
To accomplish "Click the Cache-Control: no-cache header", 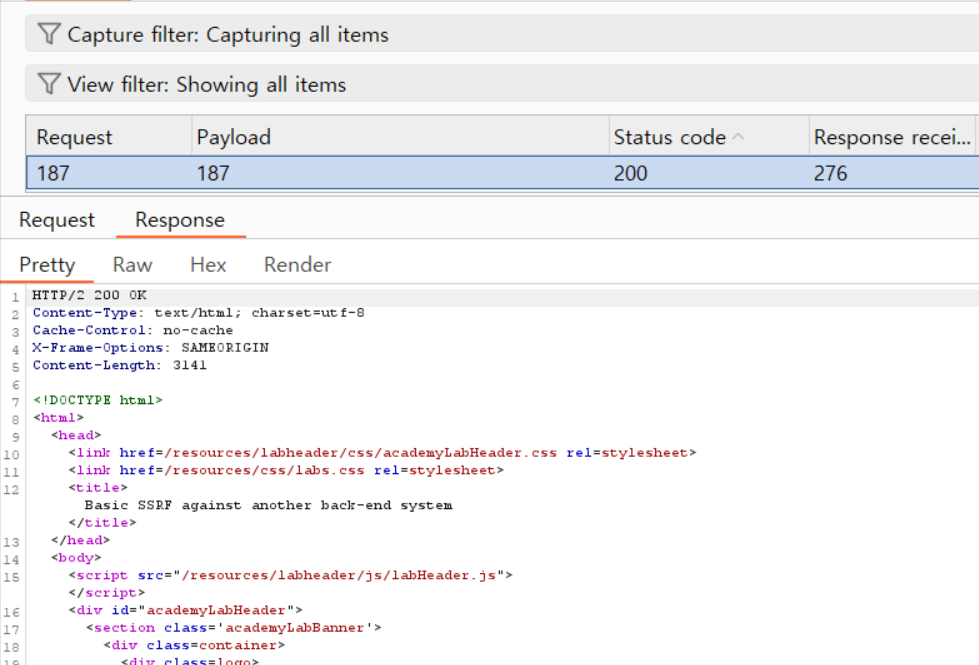I will coord(133,330).
